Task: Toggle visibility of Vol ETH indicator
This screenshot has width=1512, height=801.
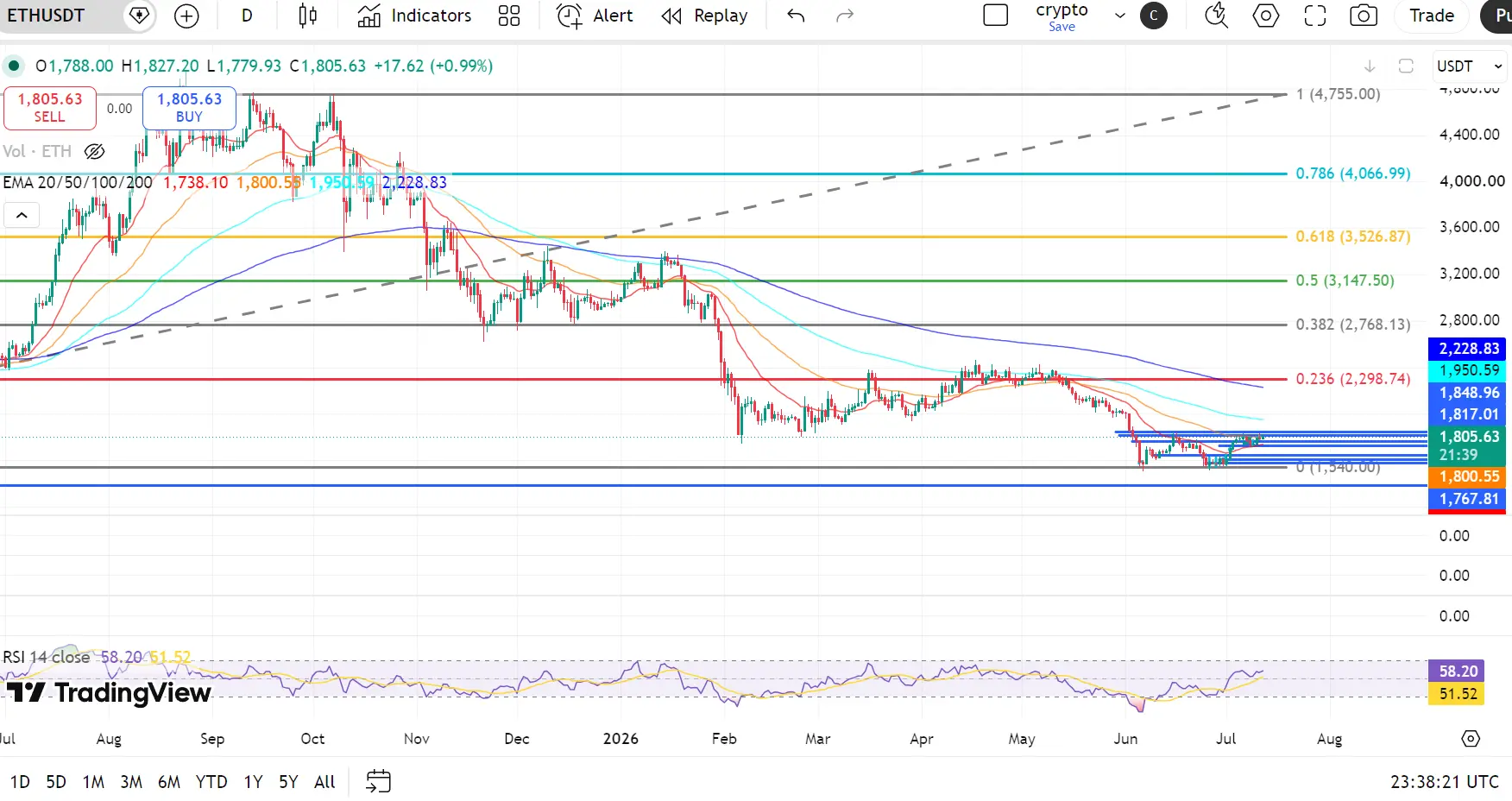Action: [x=95, y=152]
